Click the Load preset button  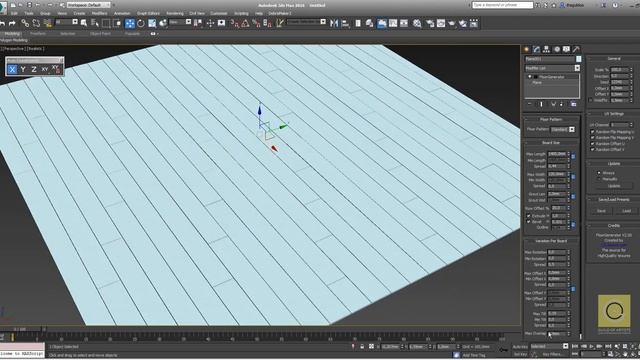627,211
